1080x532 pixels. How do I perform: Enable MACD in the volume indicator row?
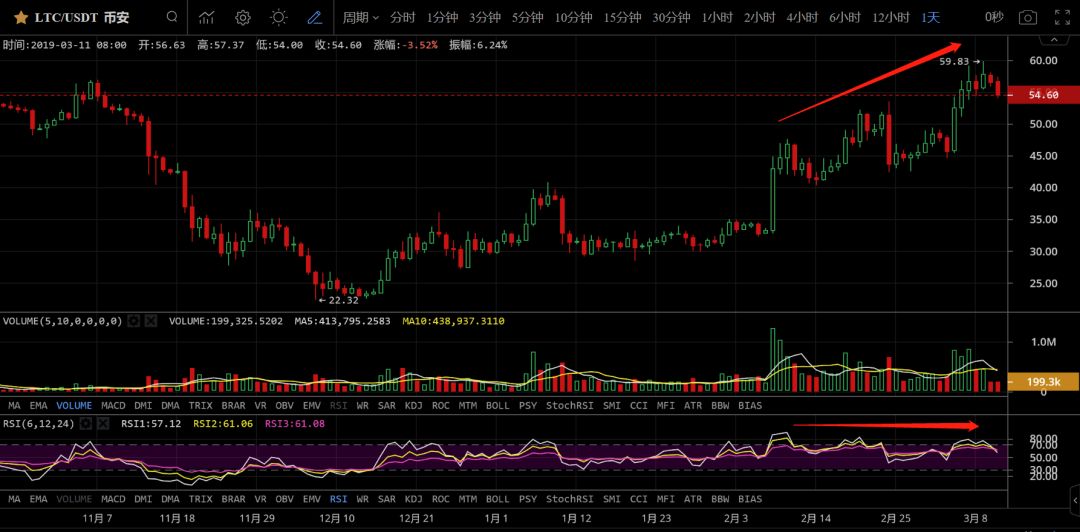tap(113, 405)
